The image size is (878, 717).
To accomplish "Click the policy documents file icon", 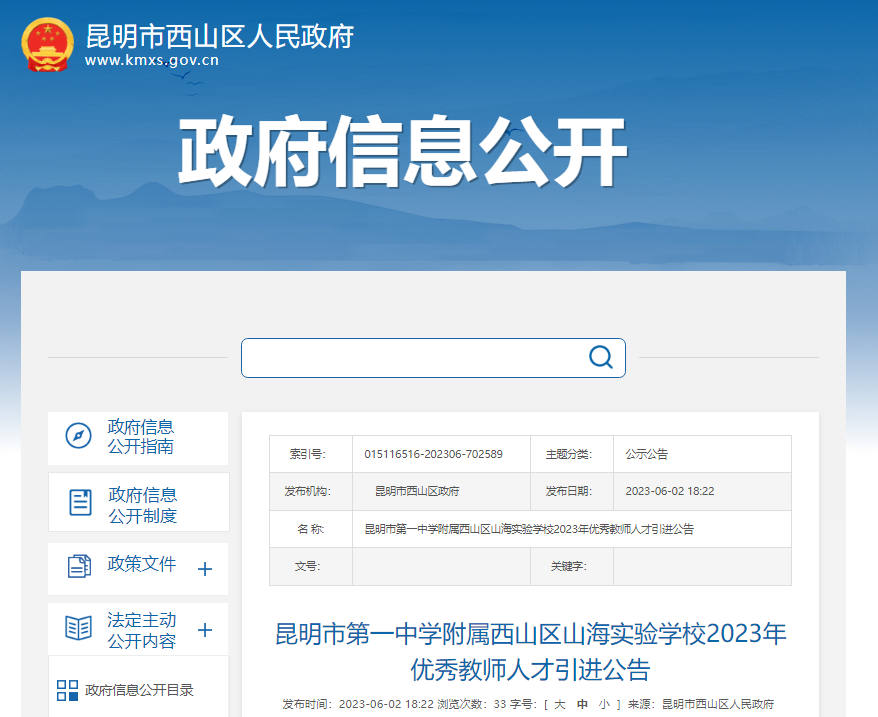I will pyautogui.click(x=79, y=566).
